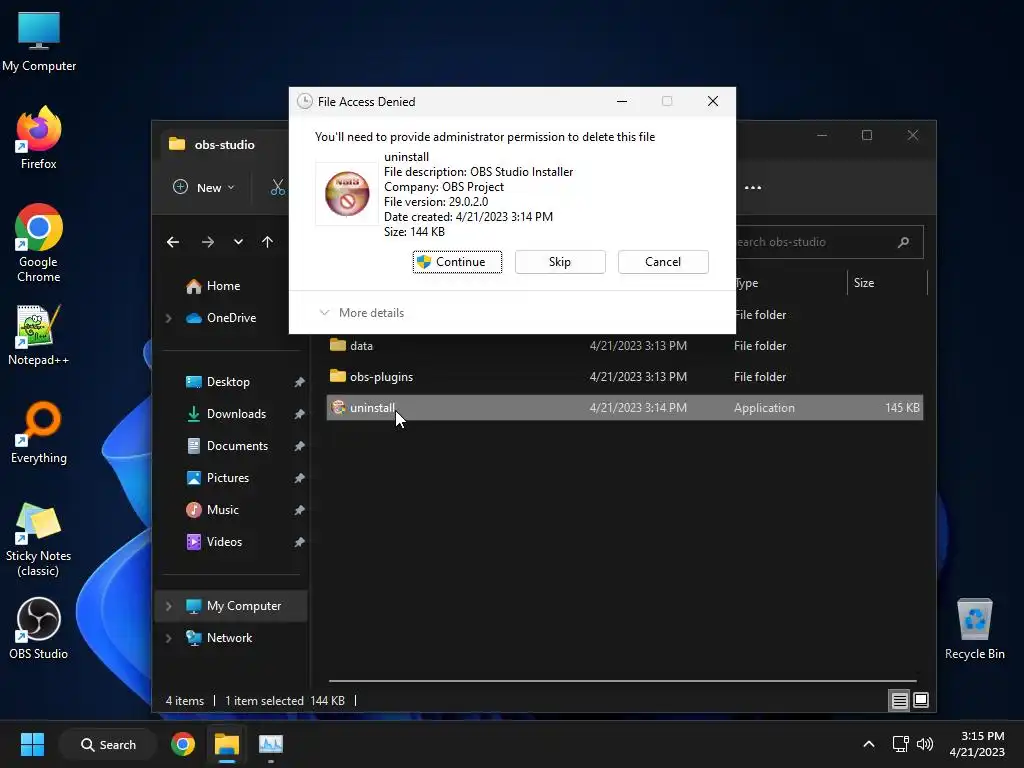
Task: Click the Search obs-studio field
Action: 829,242
